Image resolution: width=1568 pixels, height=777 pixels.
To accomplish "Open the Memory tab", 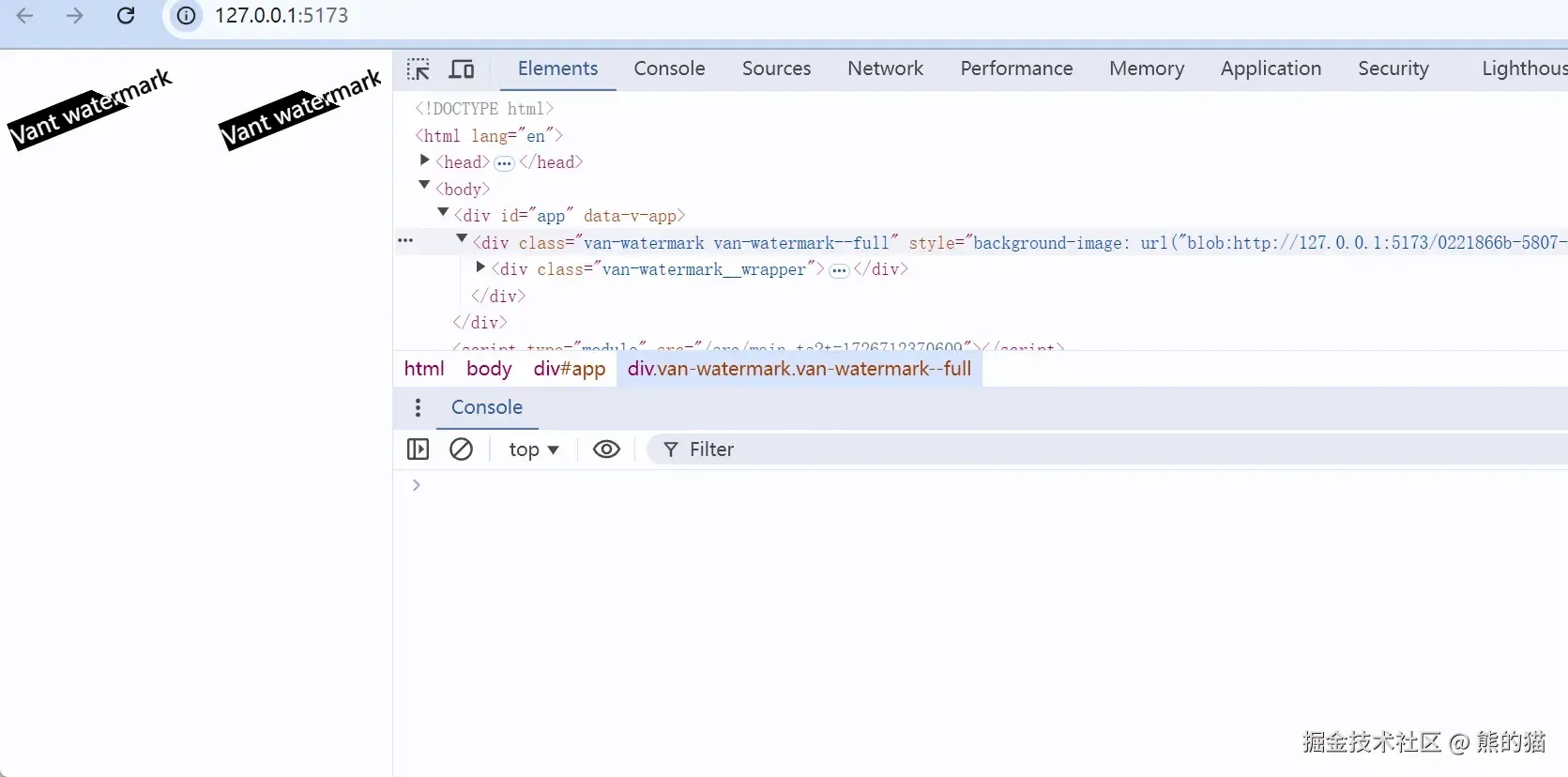I will (1147, 69).
